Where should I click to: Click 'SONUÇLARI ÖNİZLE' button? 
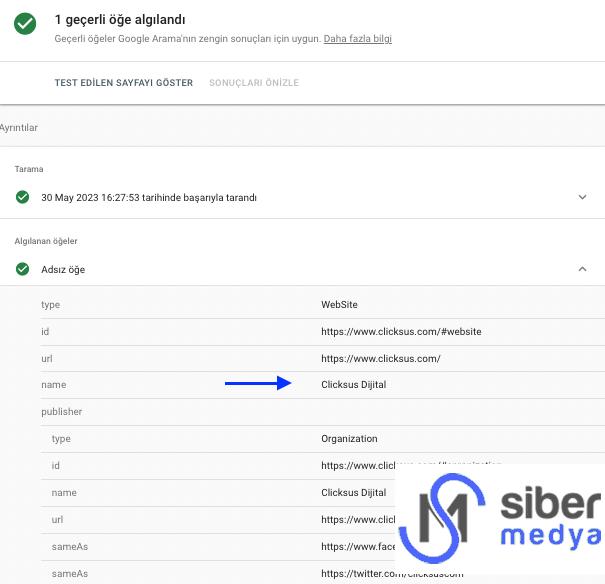click(x=254, y=83)
